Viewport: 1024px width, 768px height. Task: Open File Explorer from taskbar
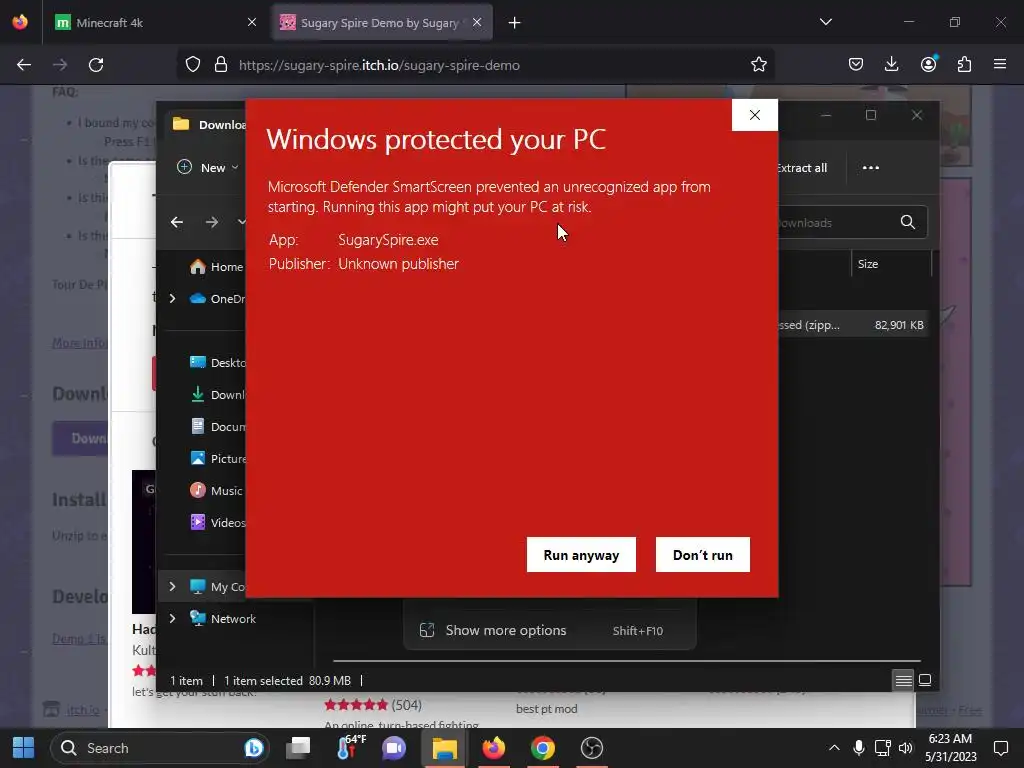(x=444, y=748)
